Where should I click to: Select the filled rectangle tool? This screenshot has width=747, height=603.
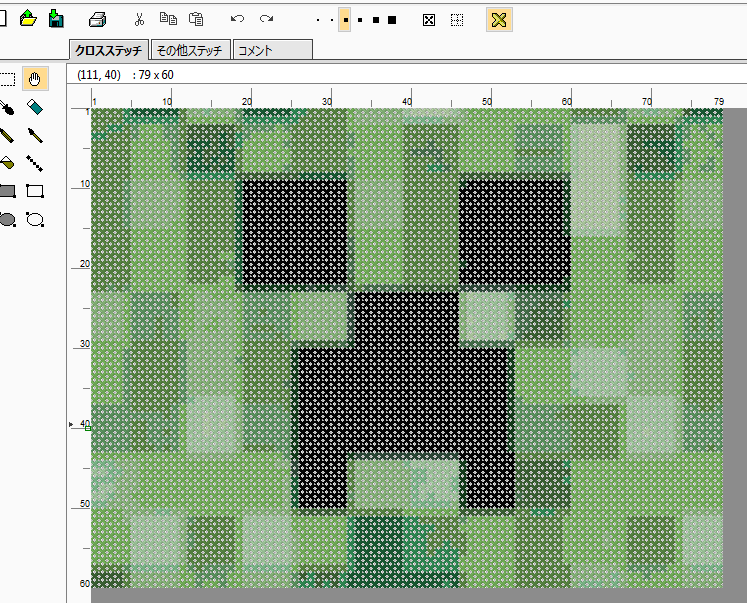[7, 191]
